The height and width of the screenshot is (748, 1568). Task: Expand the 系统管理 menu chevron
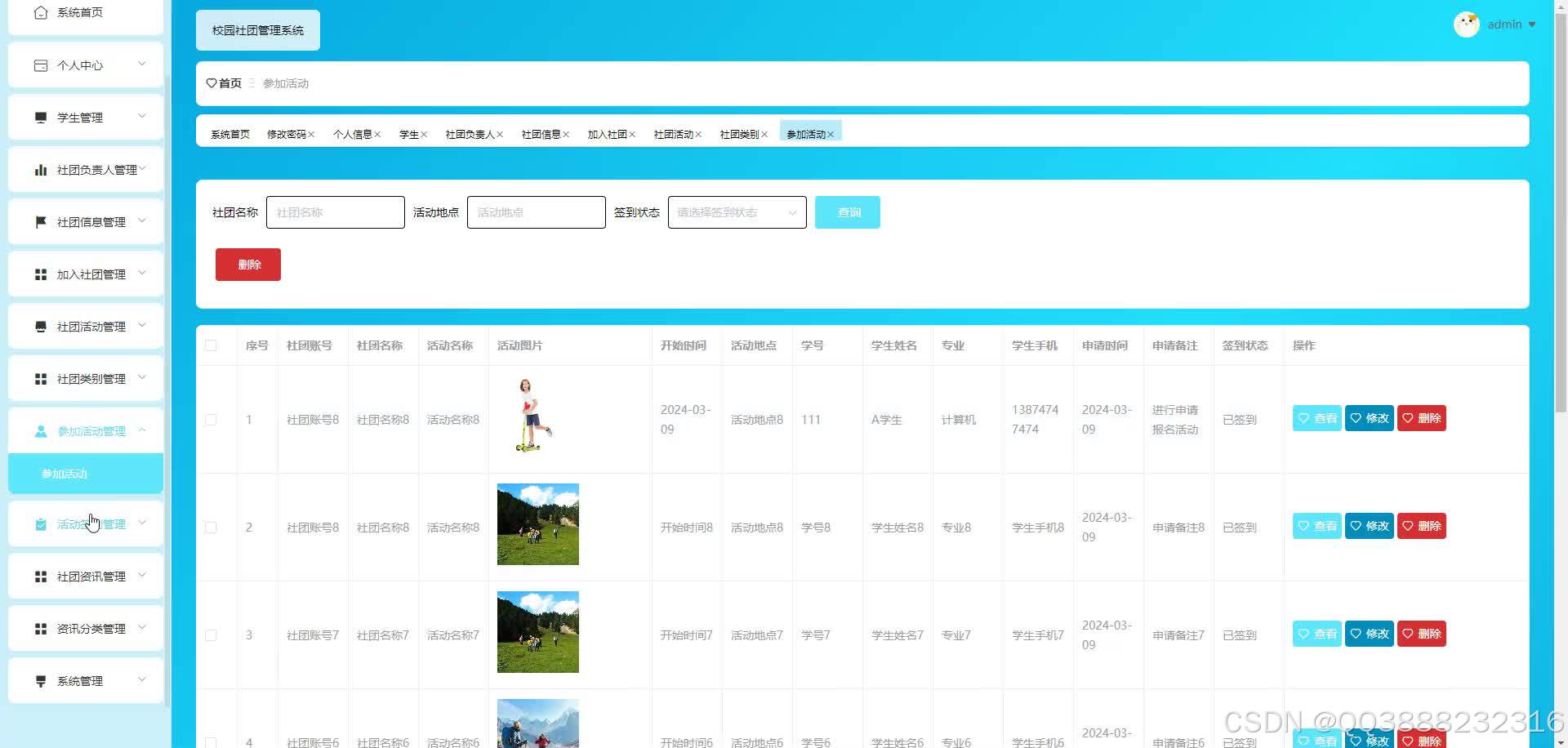[x=142, y=680]
